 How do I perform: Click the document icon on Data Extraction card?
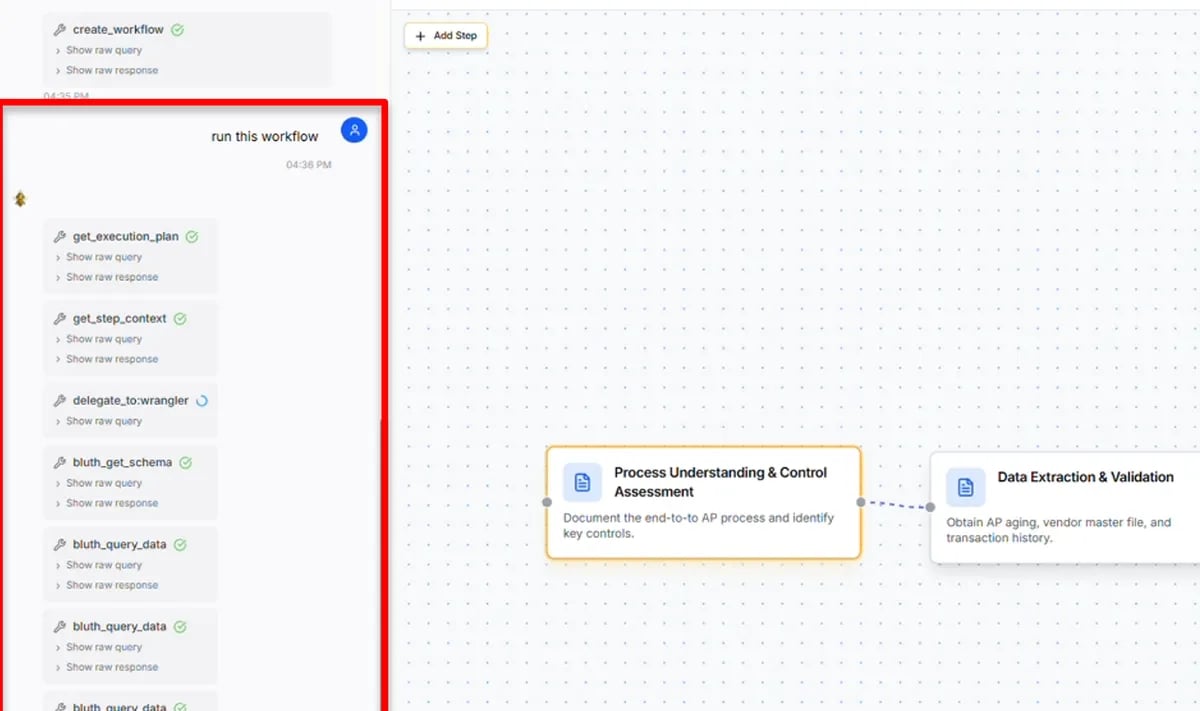pyautogui.click(x=964, y=487)
